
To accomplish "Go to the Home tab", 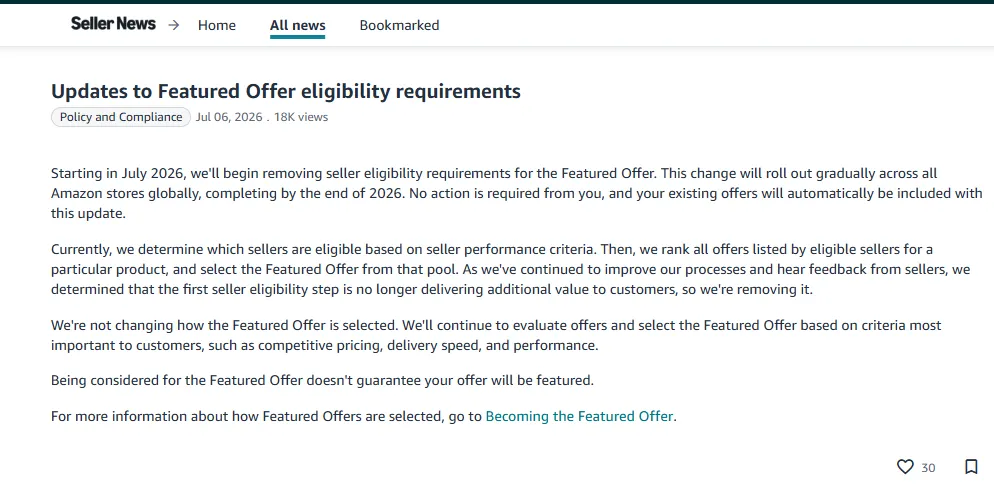I will [x=217, y=25].
